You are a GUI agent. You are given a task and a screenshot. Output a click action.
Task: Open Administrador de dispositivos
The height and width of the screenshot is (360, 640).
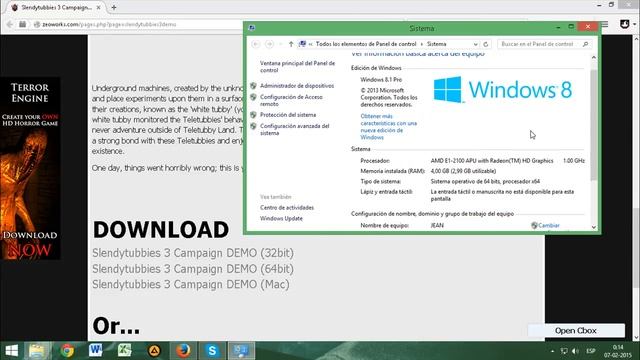297,86
